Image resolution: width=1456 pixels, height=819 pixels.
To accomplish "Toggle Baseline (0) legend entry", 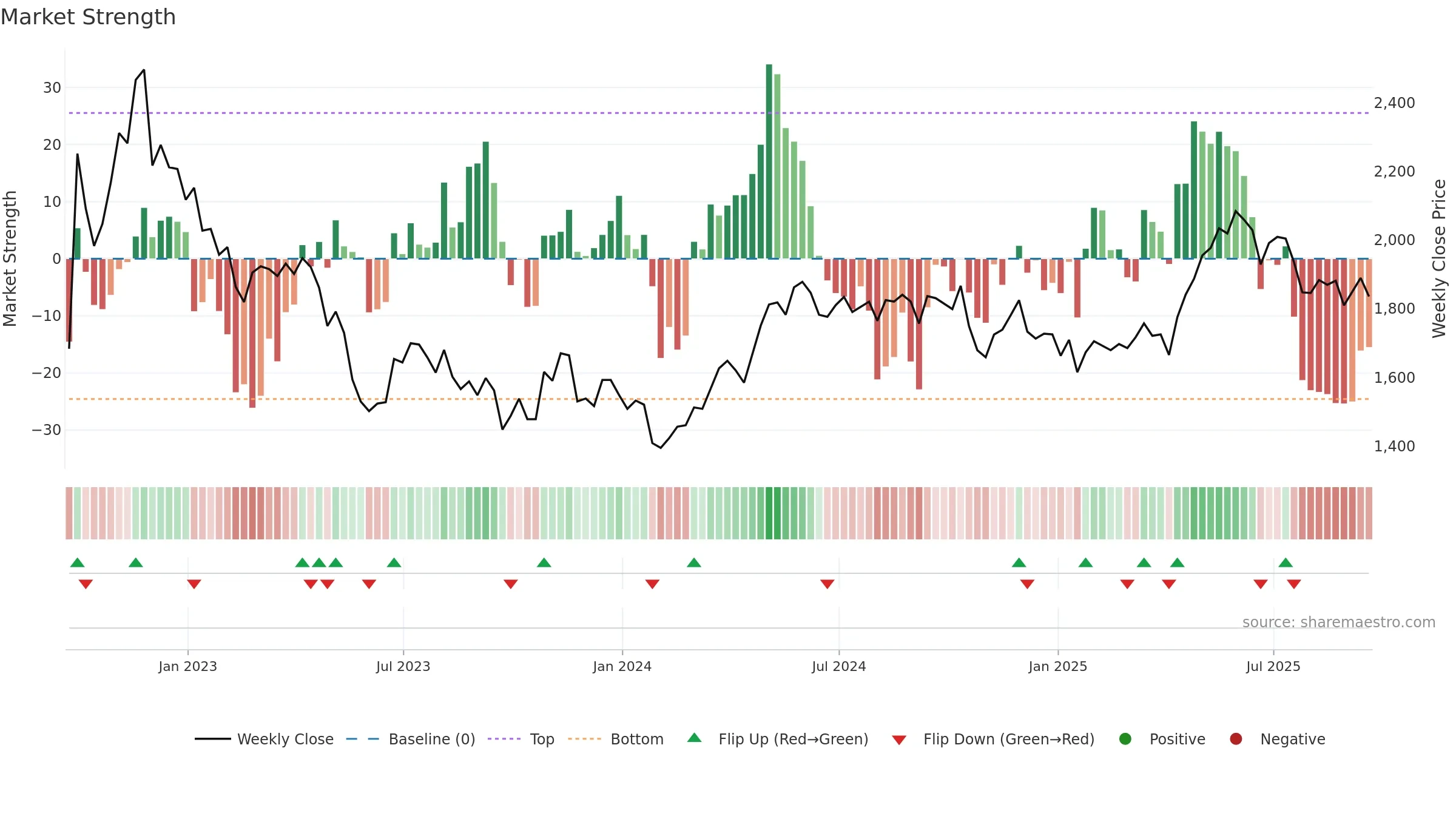I will tap(411, 739).
